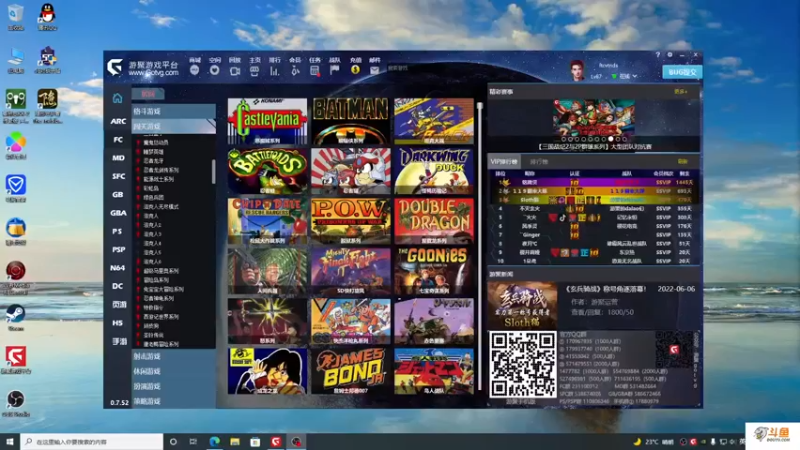The width and height of the screenshot is (800, 450).
Task: Open the 邮件 mail envelope icon
Action: click(374, 70)
